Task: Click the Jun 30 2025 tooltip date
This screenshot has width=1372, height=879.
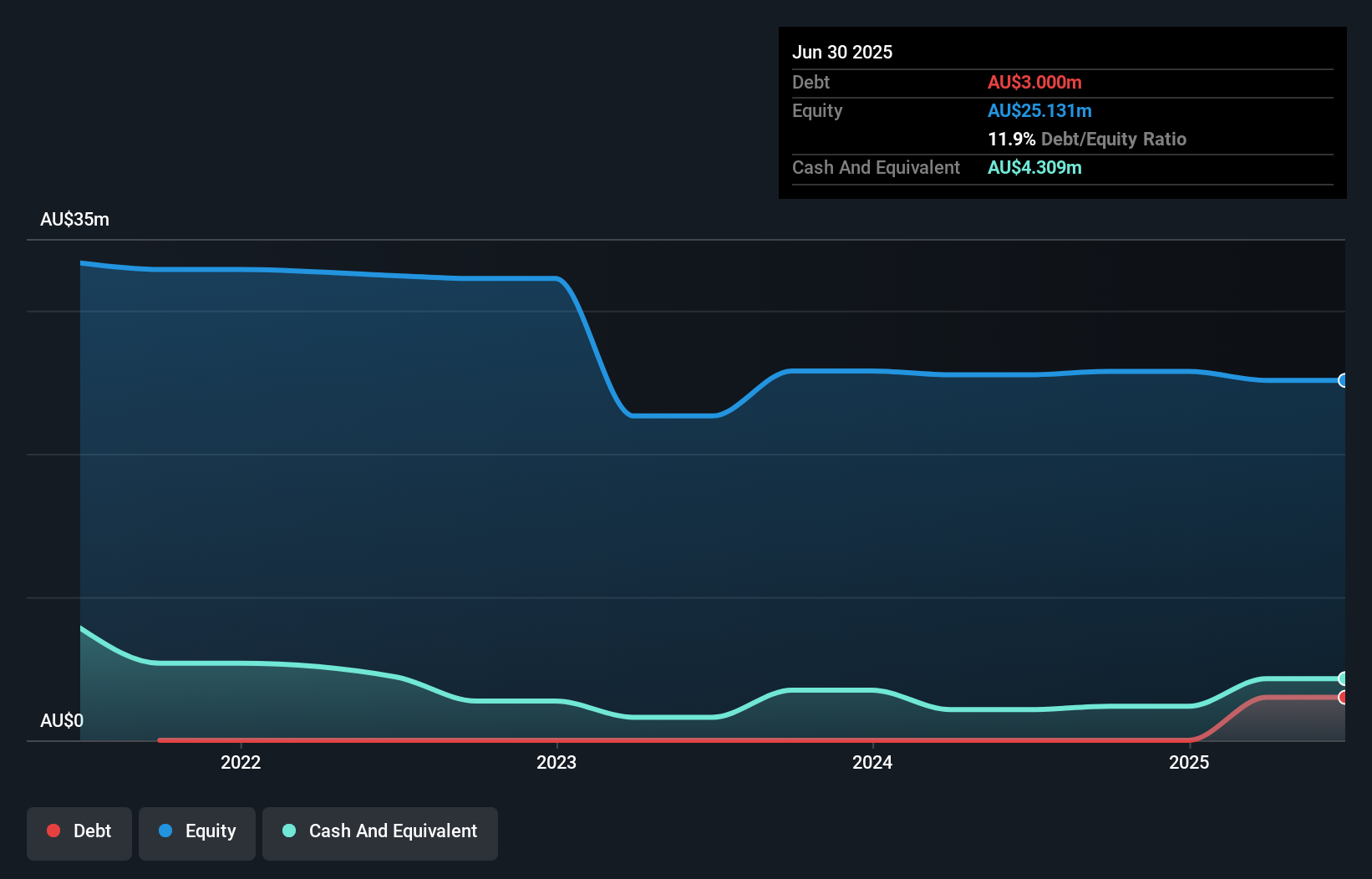Action: click(842, 52)
